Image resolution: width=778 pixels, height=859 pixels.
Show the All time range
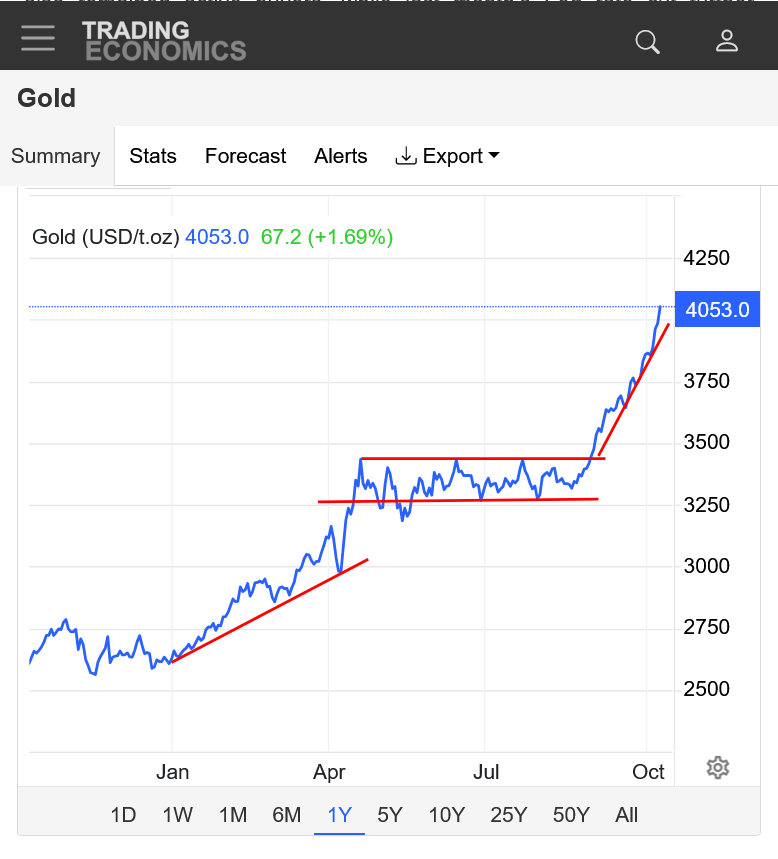pyautogui.click(x=627, y=815)
